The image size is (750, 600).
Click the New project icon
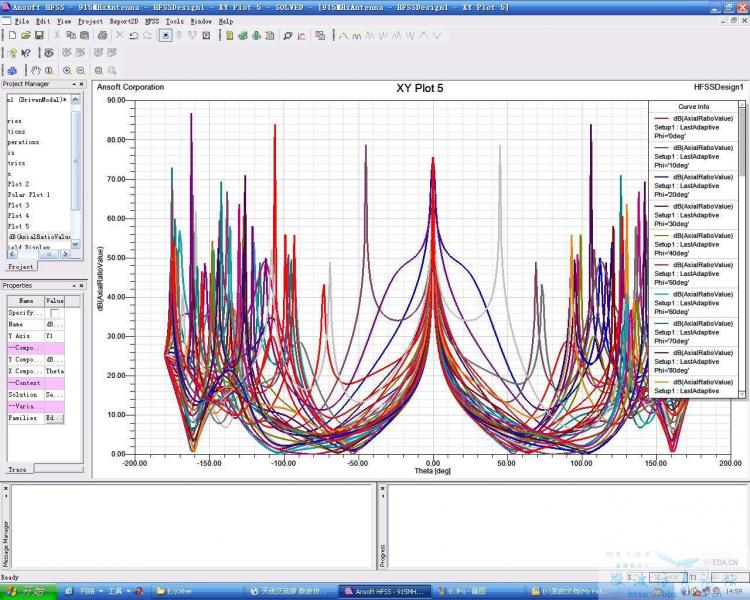pyautogui.click(x=11, y=35)
